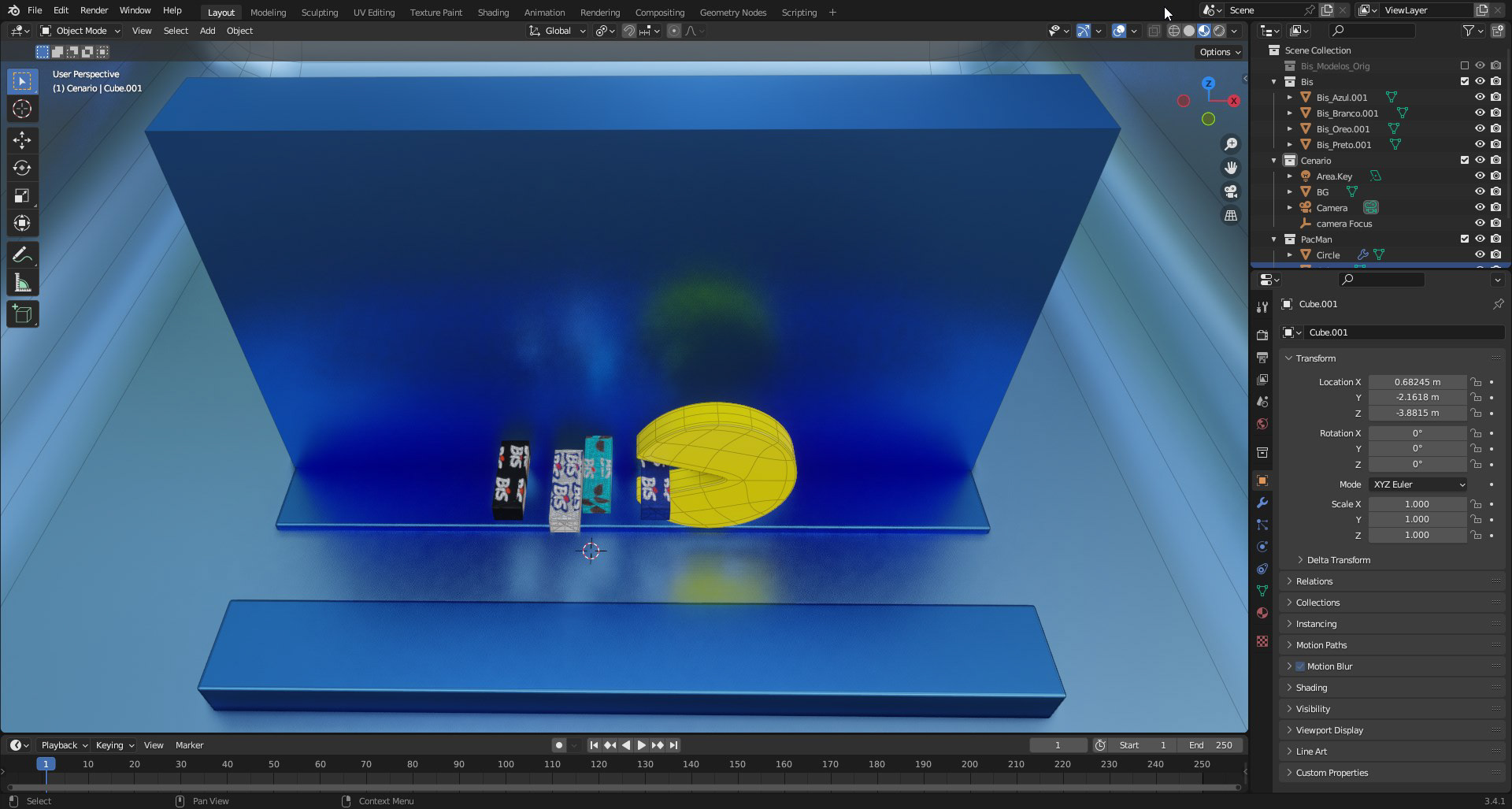1512x809 pixels.
Task: Open the Marker menu in timeline
Action: click(x=189, y=745)
